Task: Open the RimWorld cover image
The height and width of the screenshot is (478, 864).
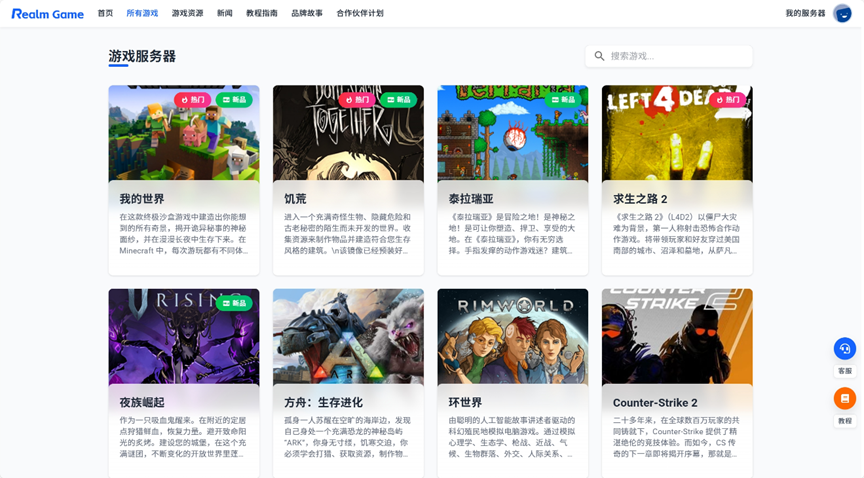Action: point(513,336)
